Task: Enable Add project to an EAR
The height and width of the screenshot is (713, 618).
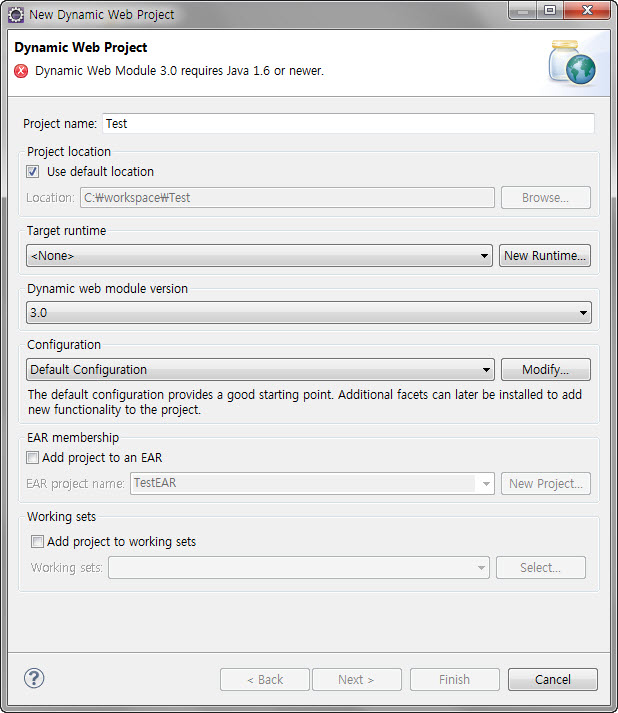Action: [x=32, y=457]
